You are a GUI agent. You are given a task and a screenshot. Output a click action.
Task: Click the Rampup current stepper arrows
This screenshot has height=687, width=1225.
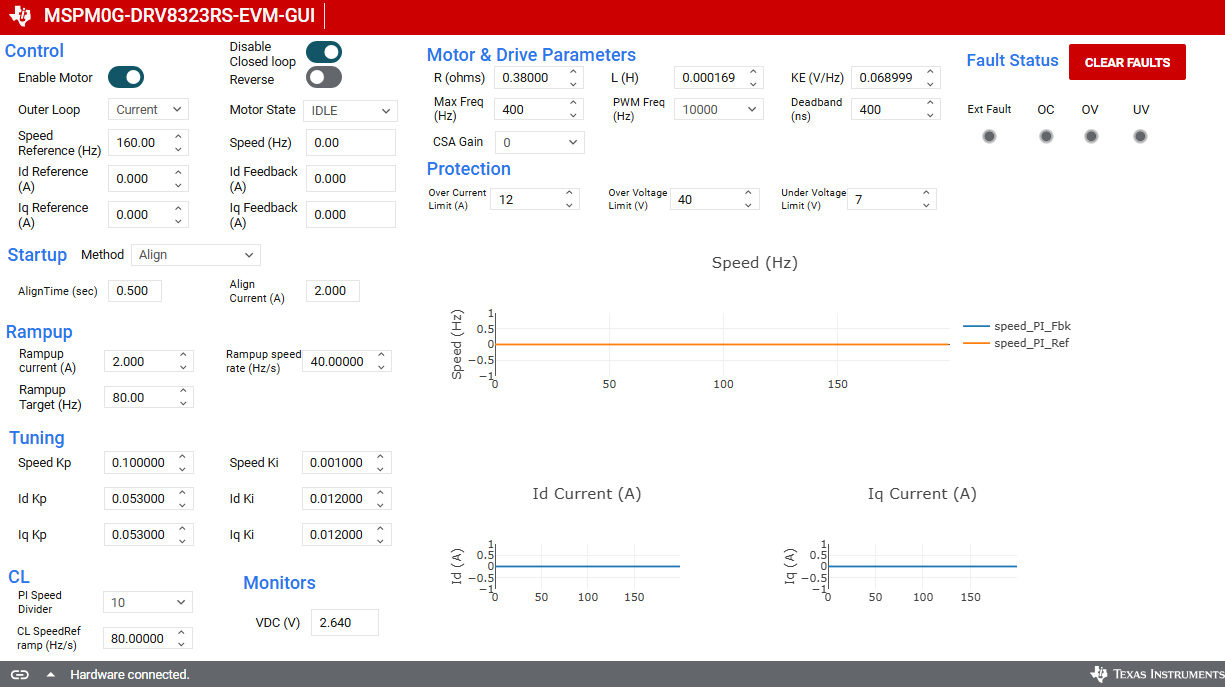tap(183, 361)
